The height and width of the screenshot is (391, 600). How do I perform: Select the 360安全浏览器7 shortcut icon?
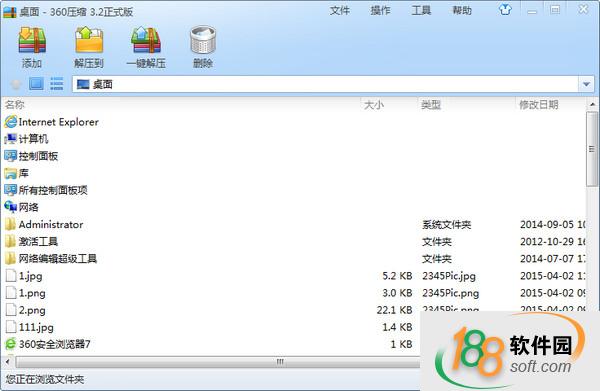click(x=11, y=344)
